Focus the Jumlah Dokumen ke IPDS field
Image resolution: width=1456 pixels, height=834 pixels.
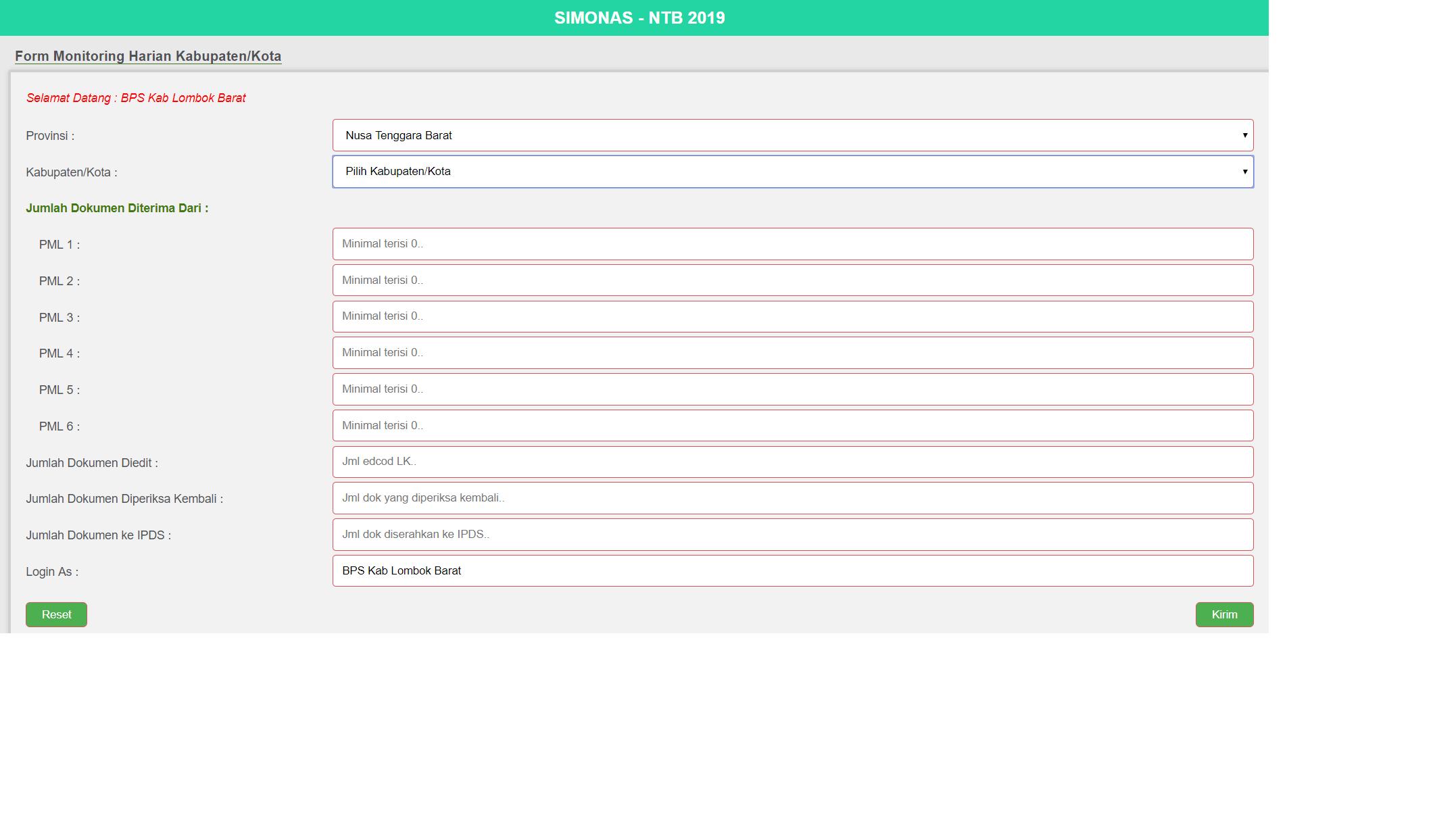(793, 535)
